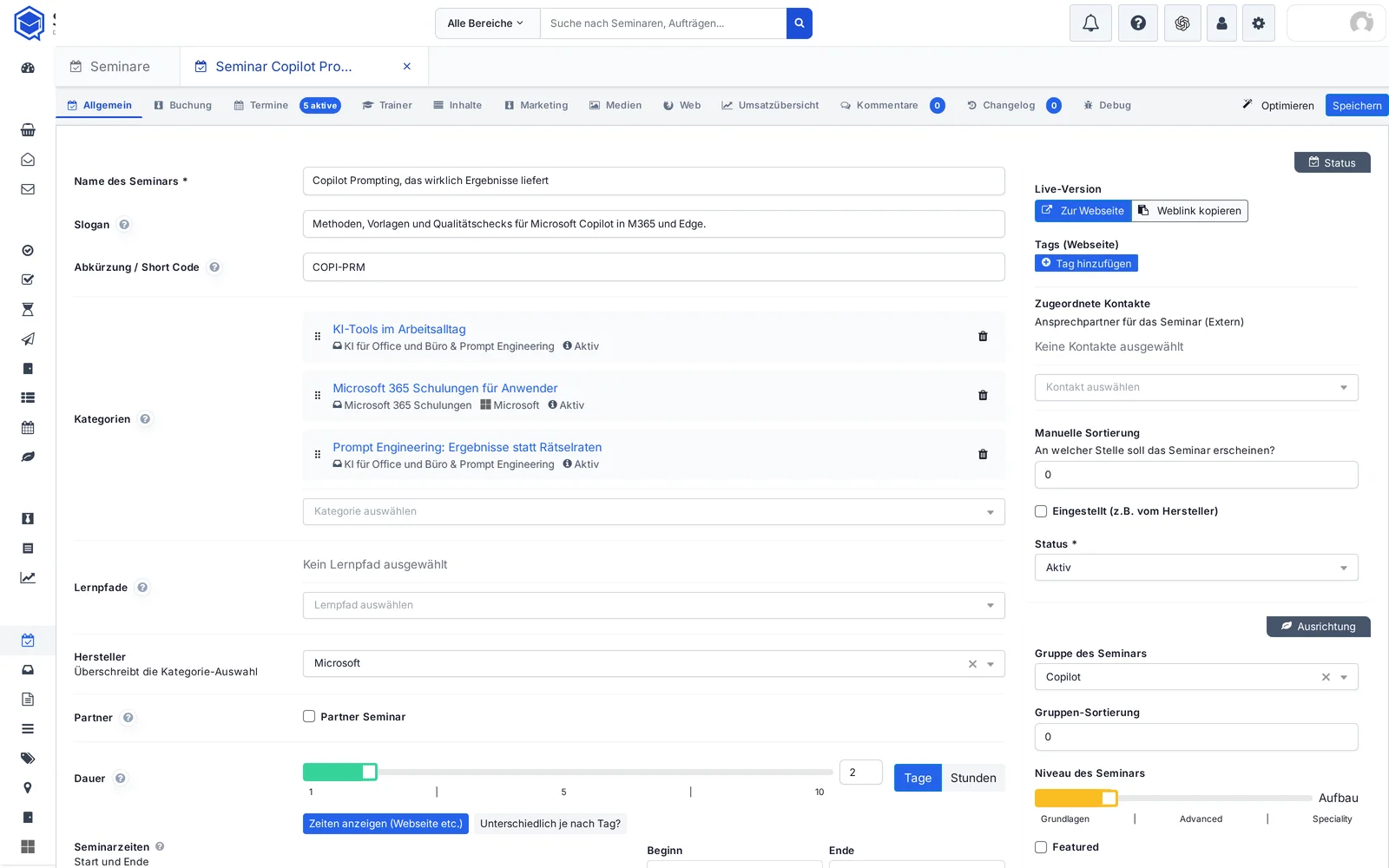Check the Eingestellt (z.B. vom Hersteller) box
1389x868 pixels.
[x=1041, y=511]
